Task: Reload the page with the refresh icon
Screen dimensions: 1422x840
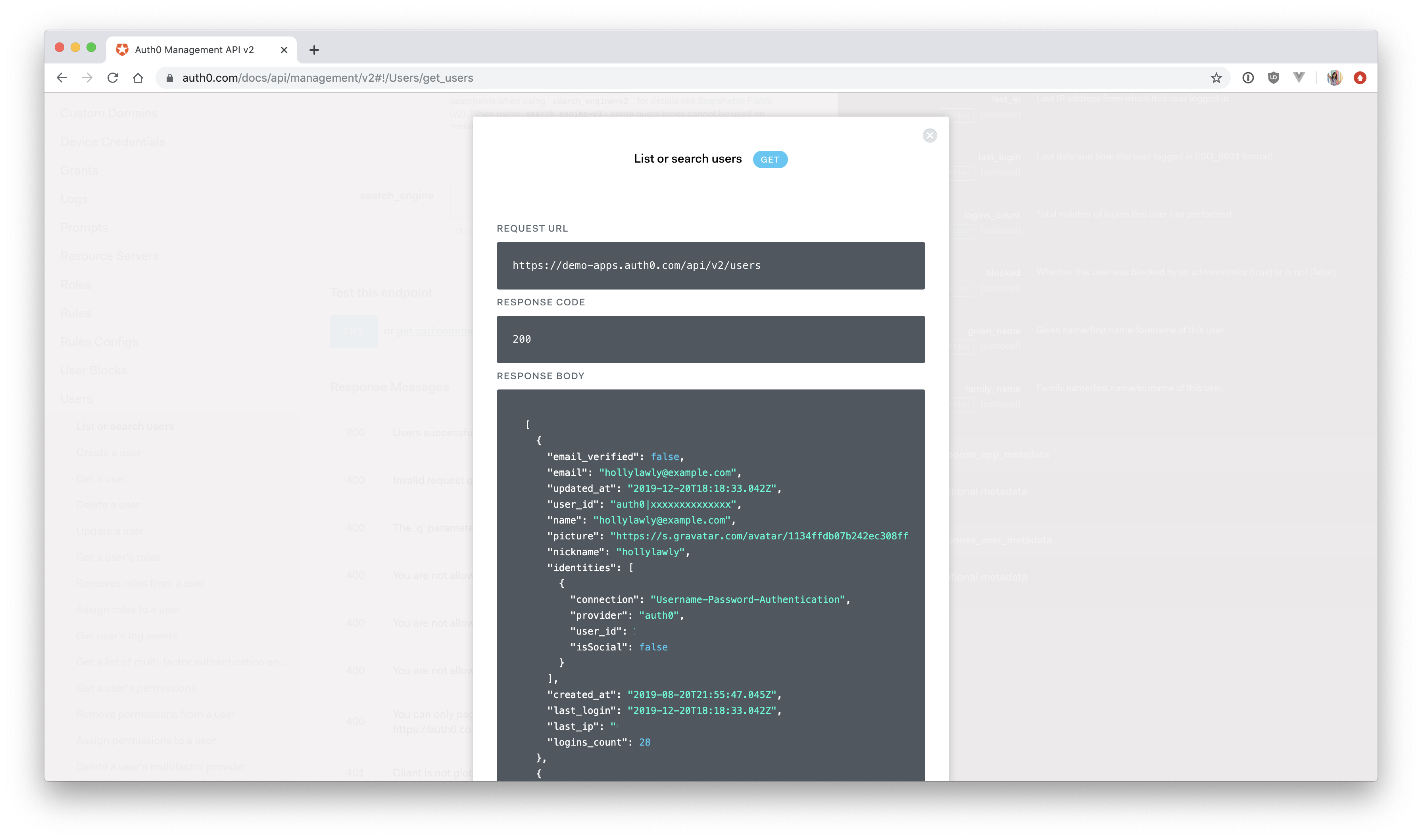Action: tap(113, 78)
